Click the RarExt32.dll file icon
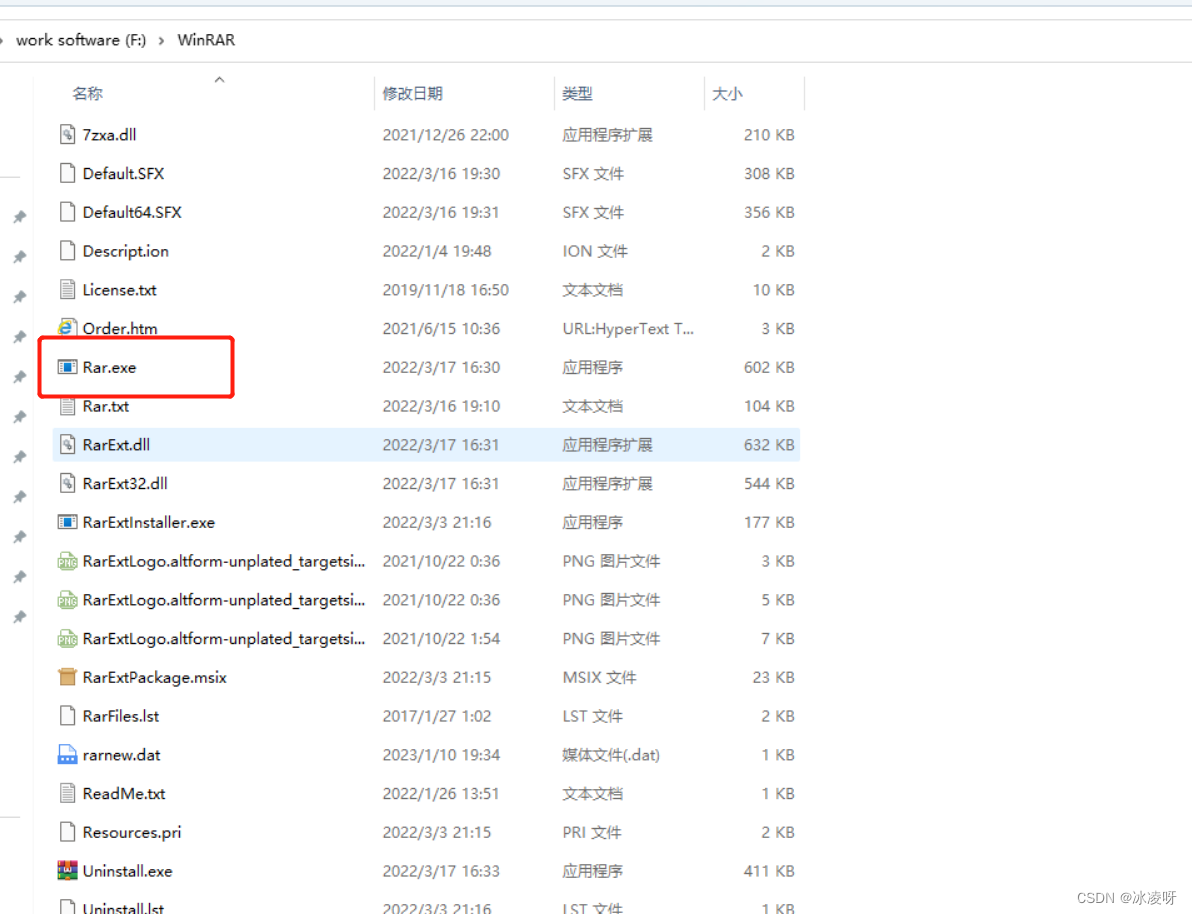Image resolution: width=1192 pixels, height=914 pixels. click(68, 484)
